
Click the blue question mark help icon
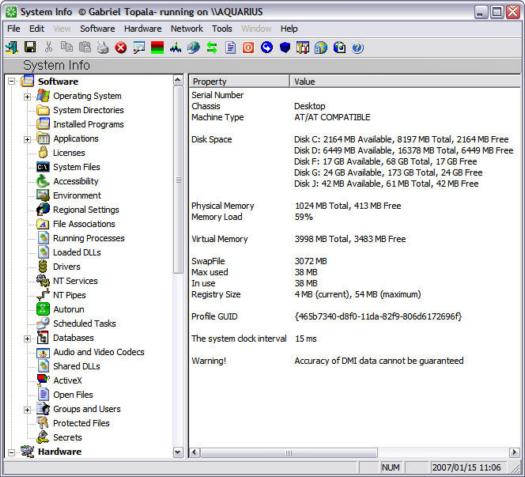click(357, 48)
